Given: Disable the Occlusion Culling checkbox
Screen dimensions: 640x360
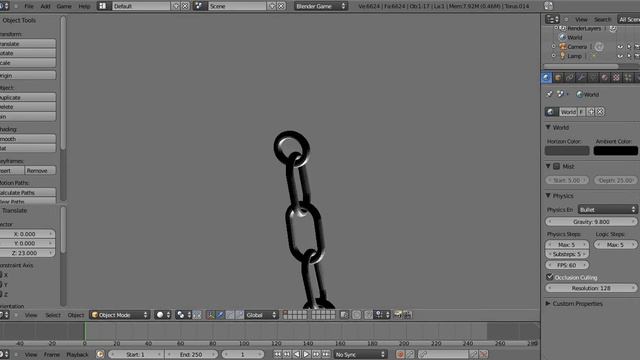Looking at the screenshot, I should [550, 277].
